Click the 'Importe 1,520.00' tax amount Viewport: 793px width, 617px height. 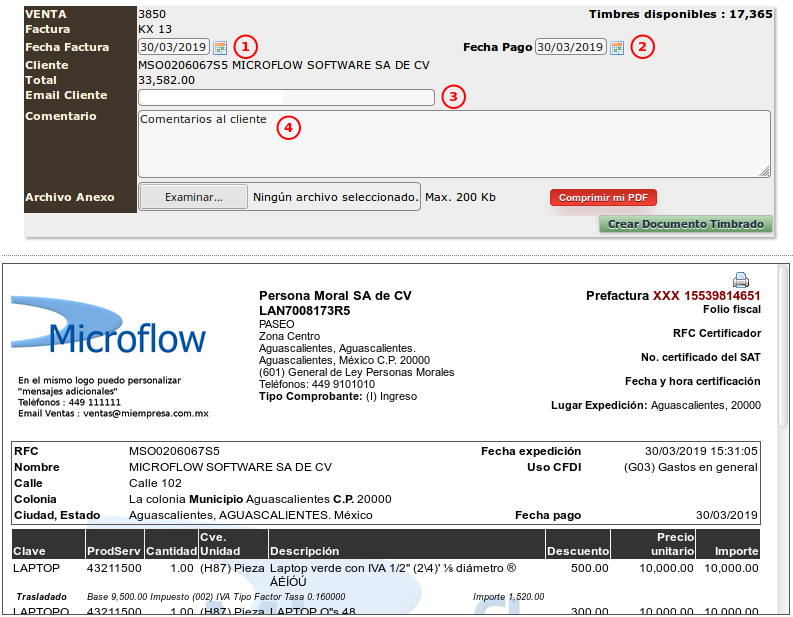[x=509, y=597]
